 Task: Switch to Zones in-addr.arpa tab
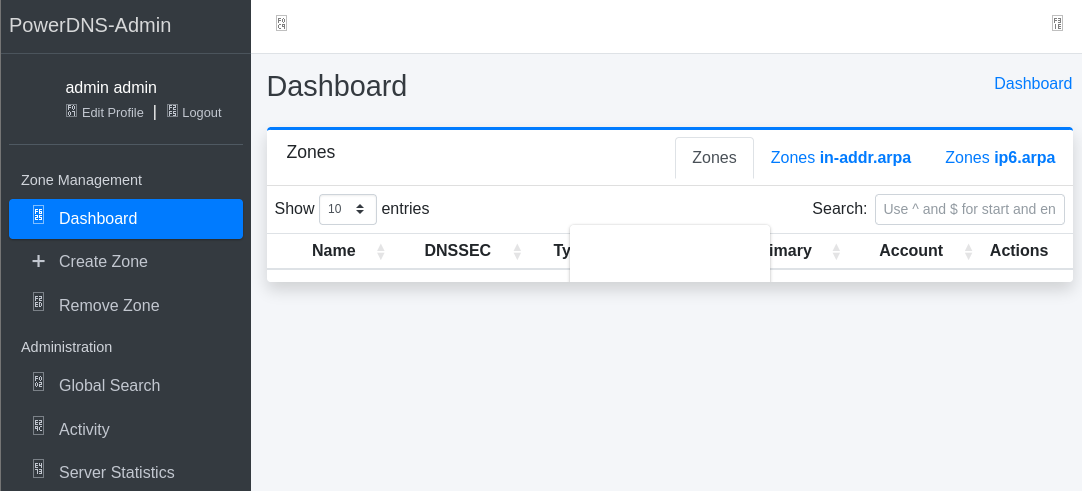pyautogui.click(x=840, y=158)
